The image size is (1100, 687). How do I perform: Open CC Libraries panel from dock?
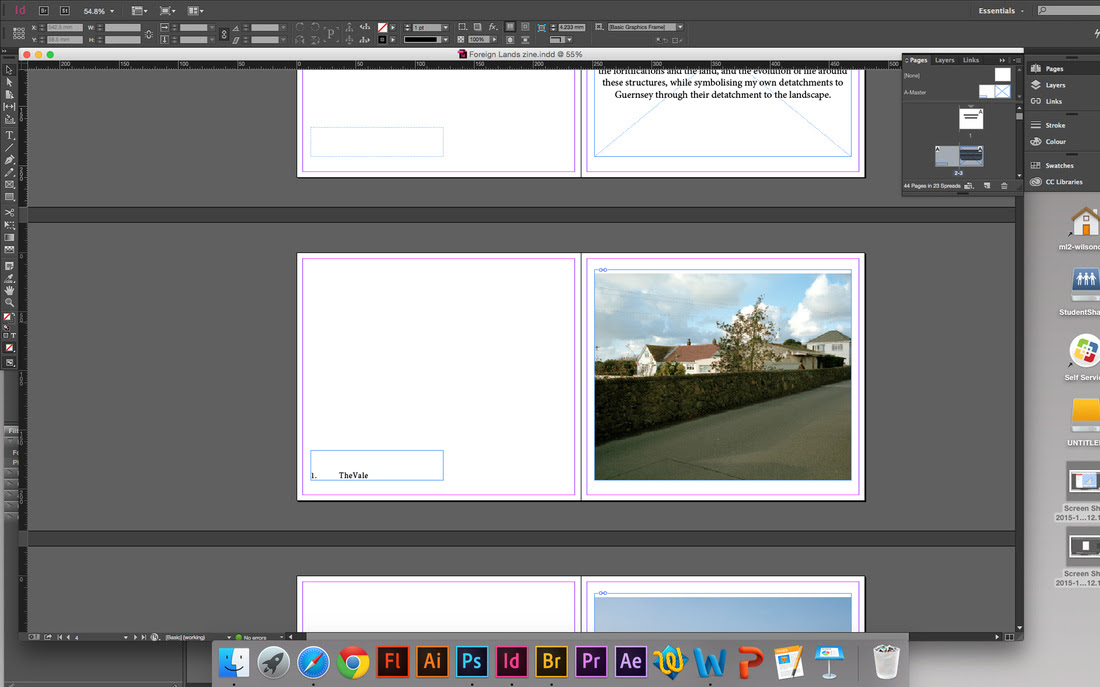(1056, 182)
